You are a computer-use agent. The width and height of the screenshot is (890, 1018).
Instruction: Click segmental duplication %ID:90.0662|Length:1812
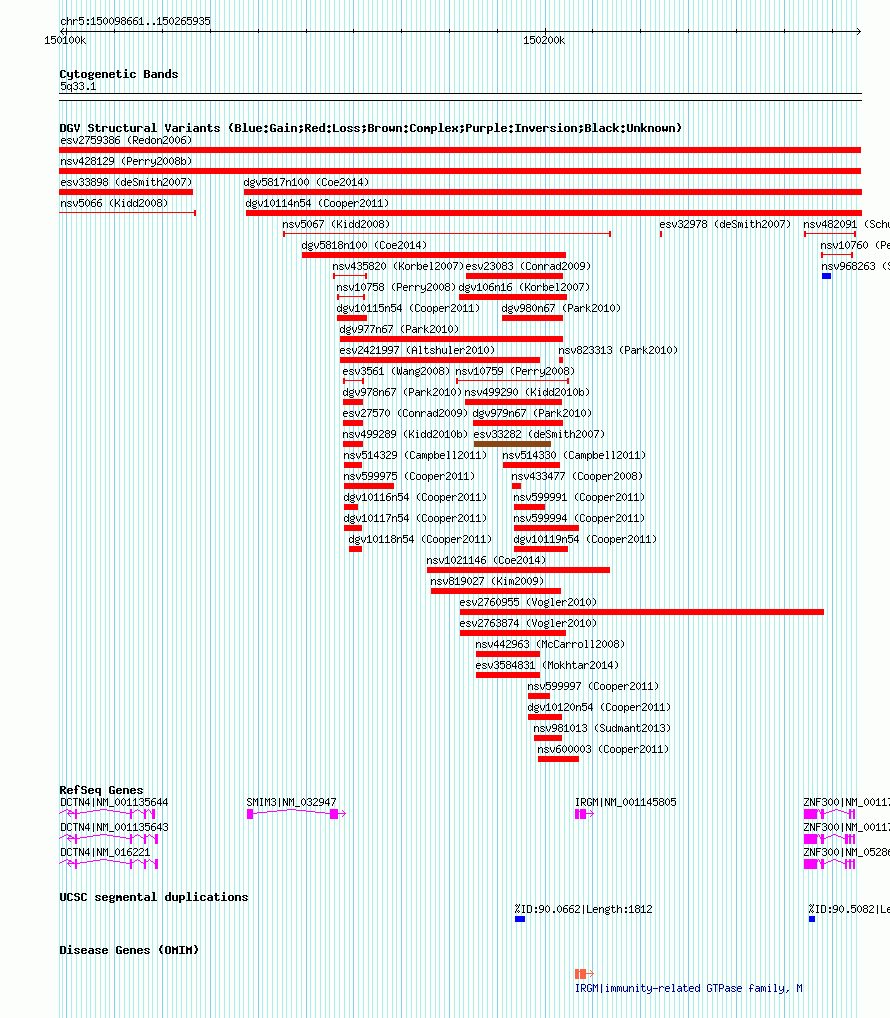coord(584,910)
